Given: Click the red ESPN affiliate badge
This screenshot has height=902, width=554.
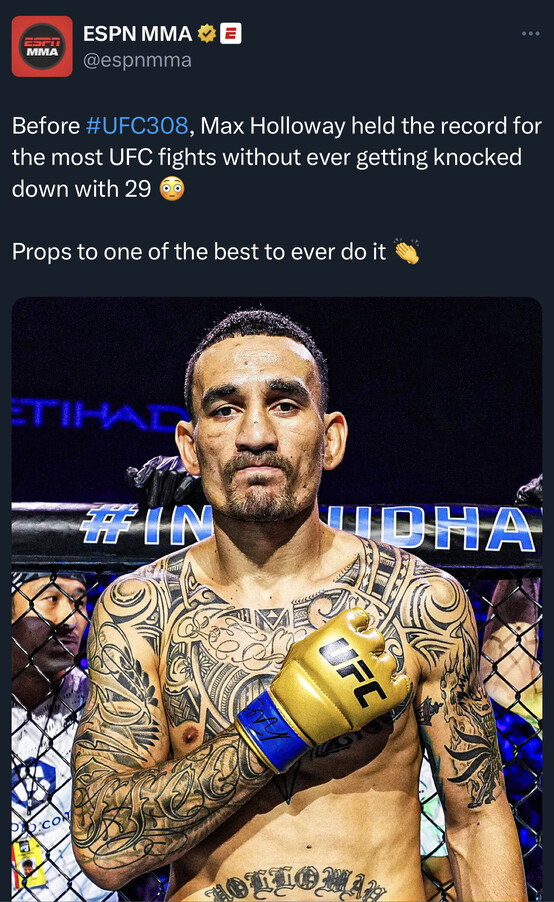Looking at the screenshot, I should pos(231,34).
